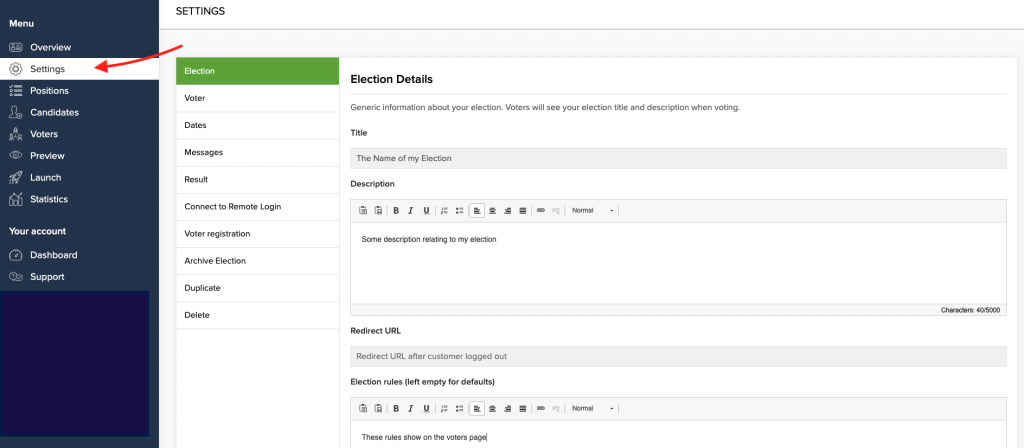Open the Normal format dropdown in Election rules

pyautogui.click(x=592, y=408)
